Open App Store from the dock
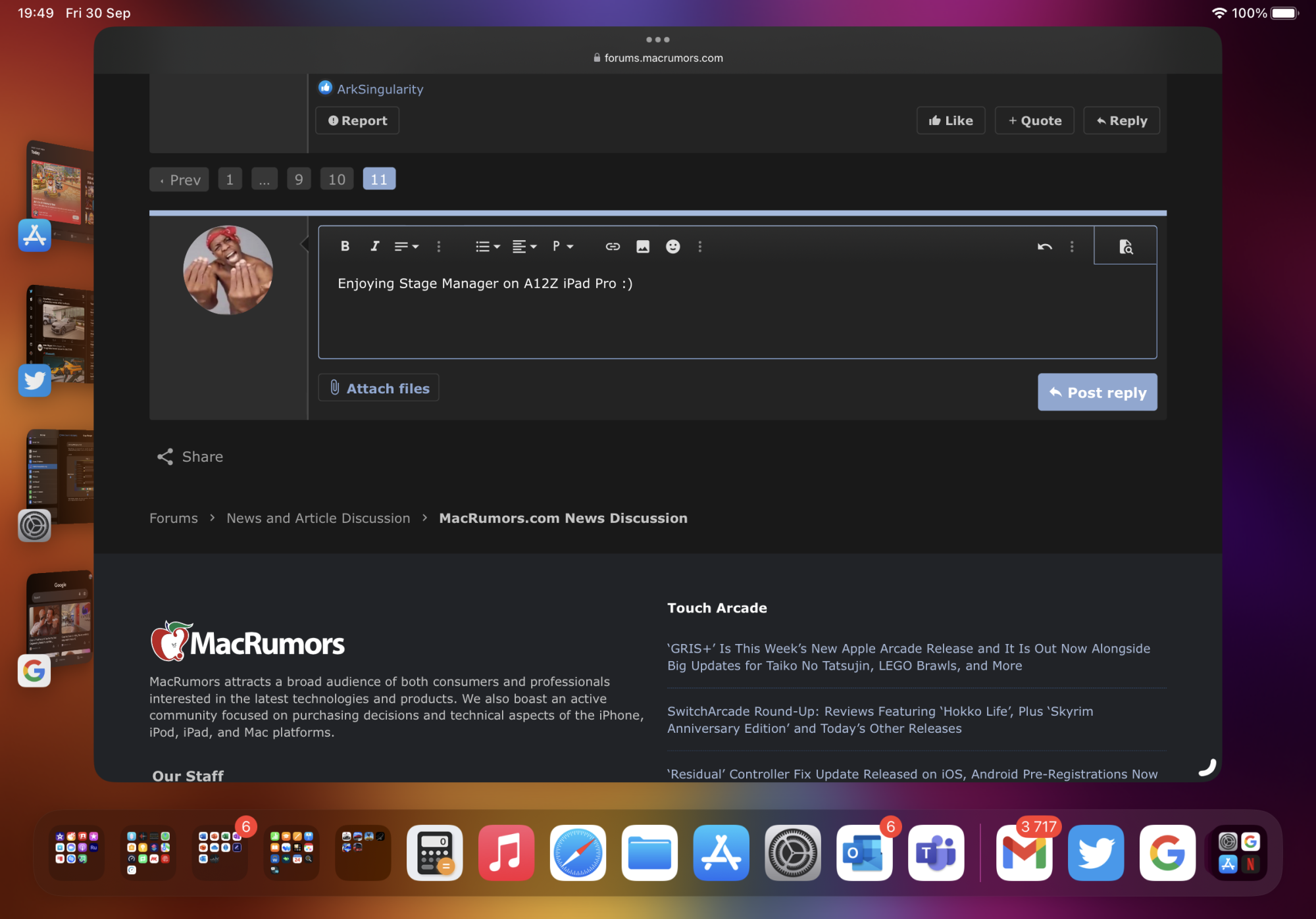 pyautogui.click(x=721, y=853)
